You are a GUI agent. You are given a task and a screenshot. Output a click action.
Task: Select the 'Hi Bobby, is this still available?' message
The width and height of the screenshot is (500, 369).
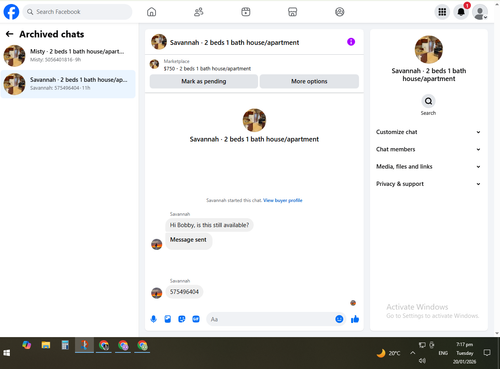tap(209, 225)
